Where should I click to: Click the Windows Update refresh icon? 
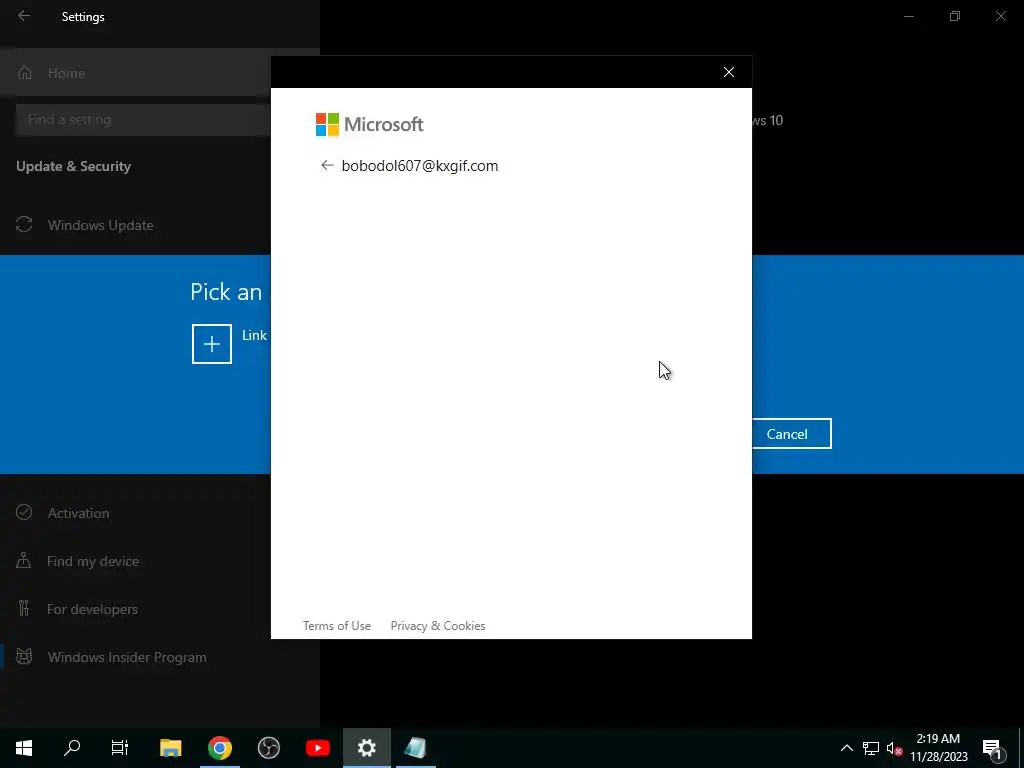24,225
